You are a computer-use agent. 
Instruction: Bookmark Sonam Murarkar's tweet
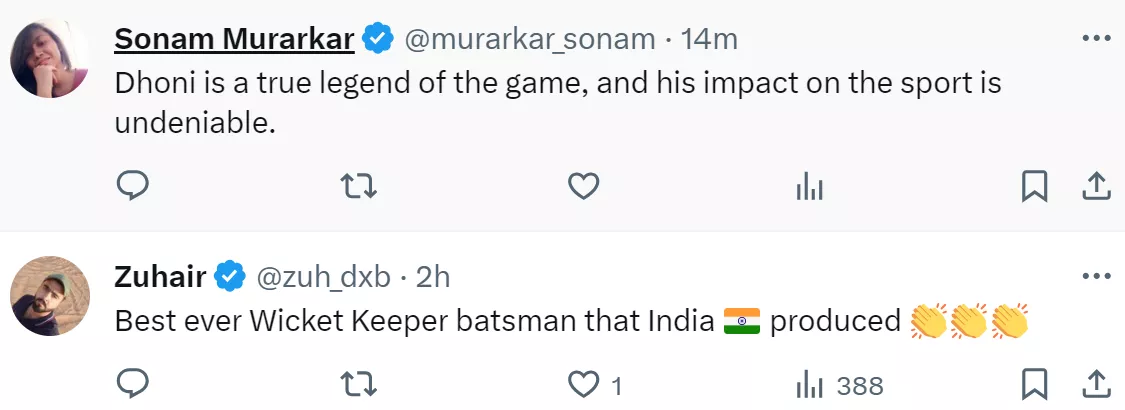(x=1034, y=185)
